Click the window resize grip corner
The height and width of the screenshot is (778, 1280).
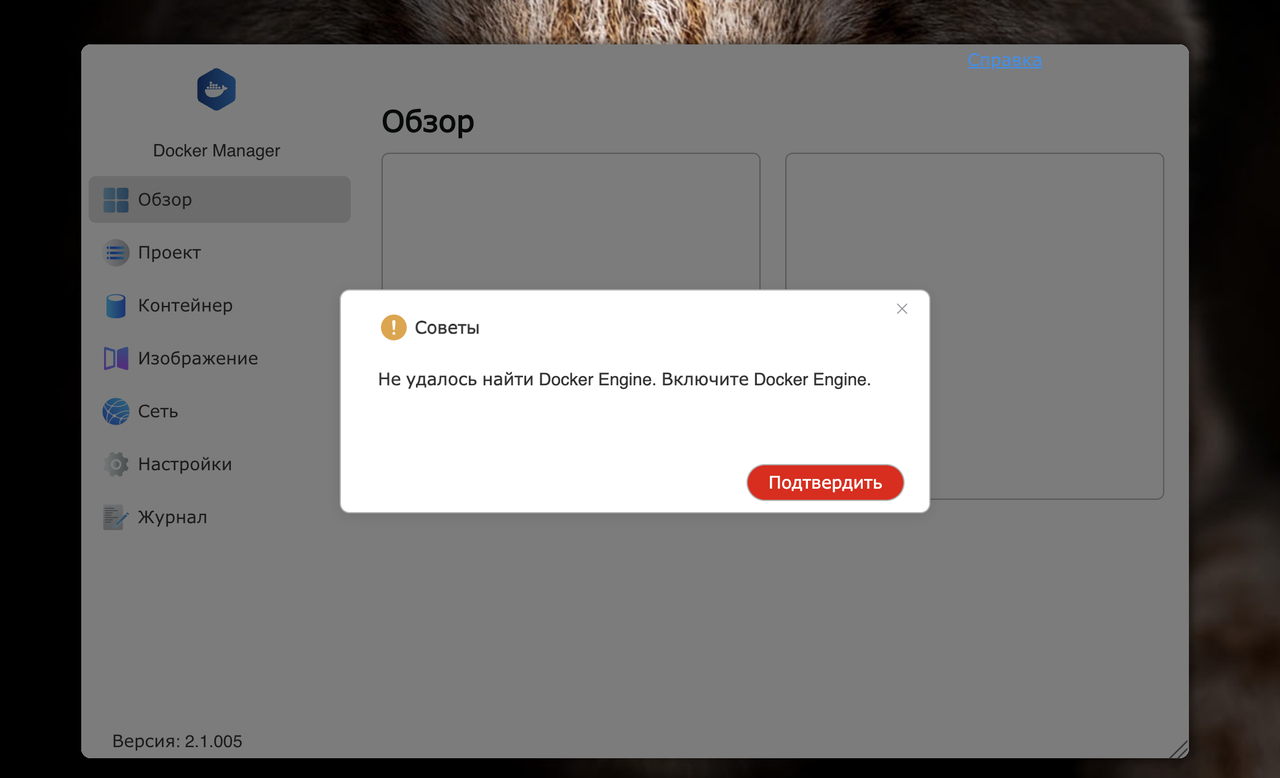(x=1178, y=748)
